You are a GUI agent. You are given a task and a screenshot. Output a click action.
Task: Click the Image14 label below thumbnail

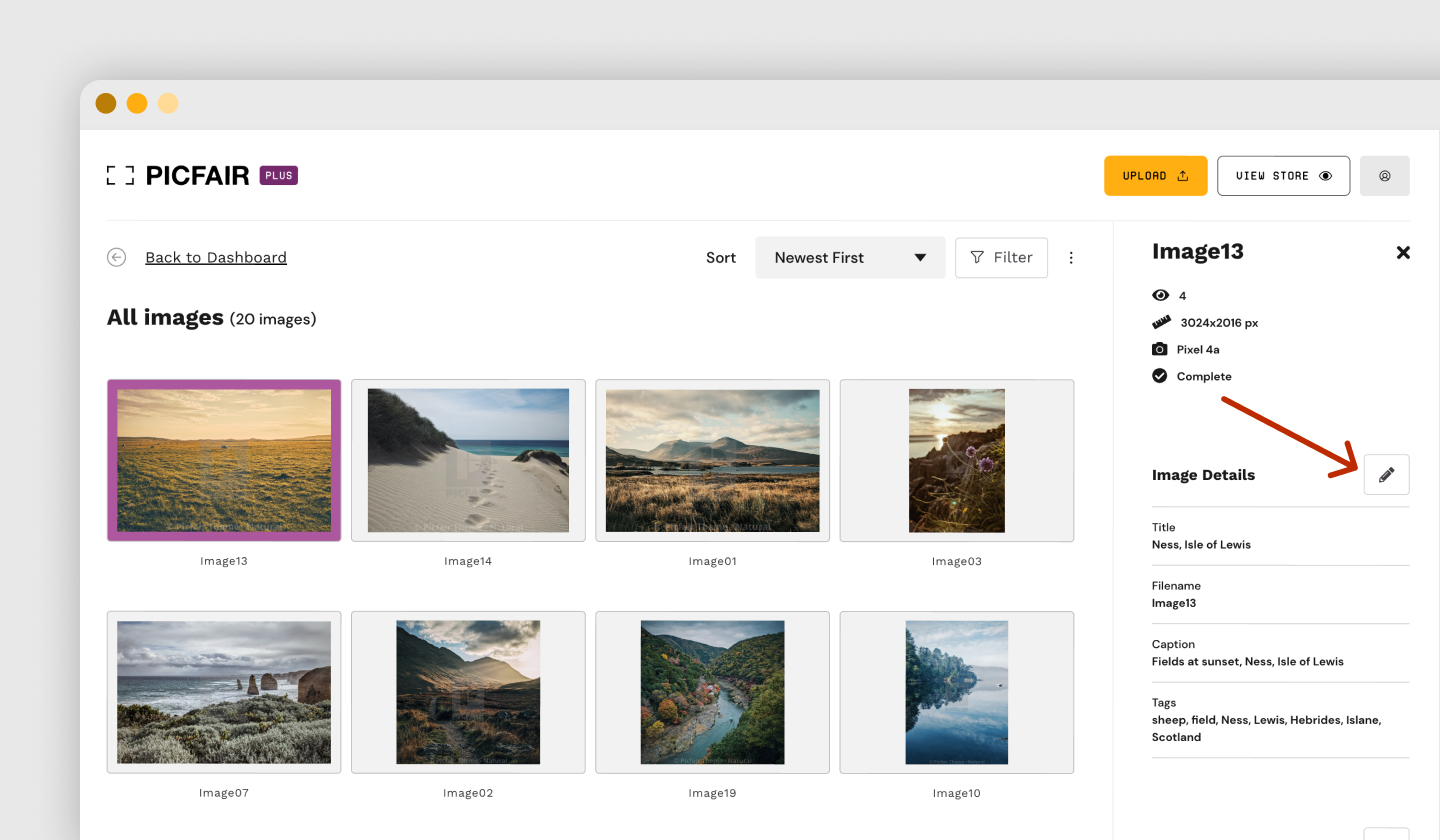tap(468, 561)
